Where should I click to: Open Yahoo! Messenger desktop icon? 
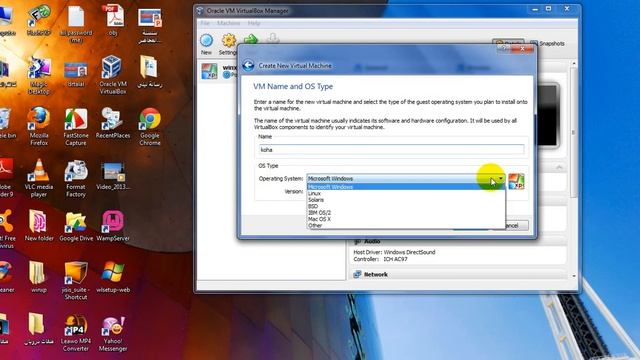pos(113,326)
